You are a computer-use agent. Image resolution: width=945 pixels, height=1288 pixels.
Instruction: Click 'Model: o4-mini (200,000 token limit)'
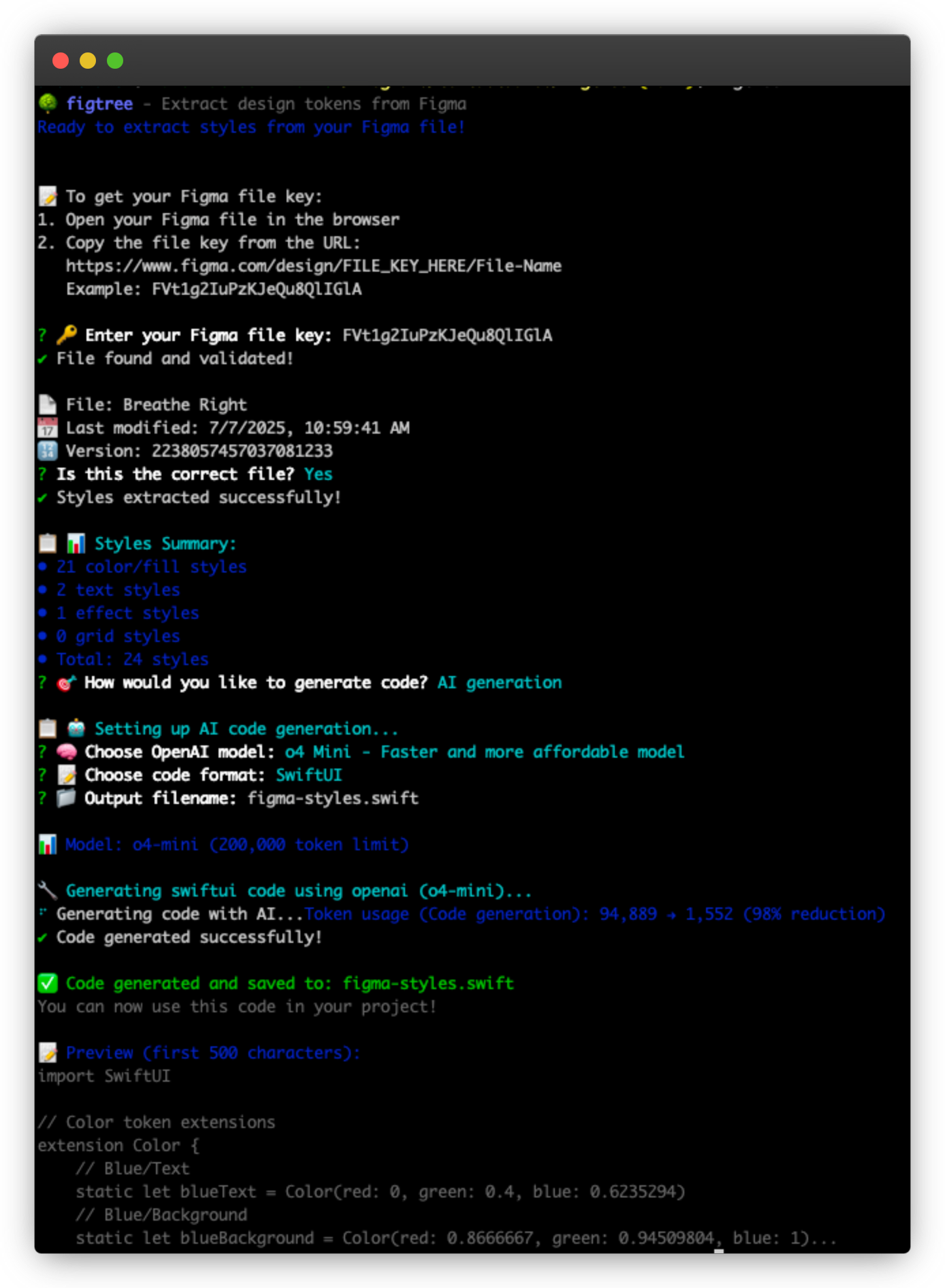(237, 844)
